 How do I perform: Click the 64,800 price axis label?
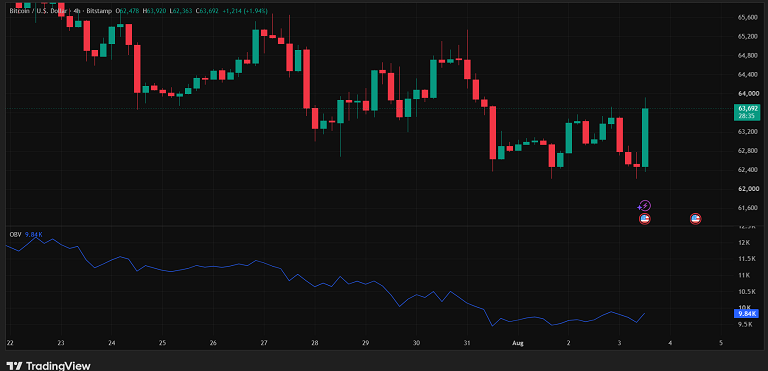pos(748,56)
